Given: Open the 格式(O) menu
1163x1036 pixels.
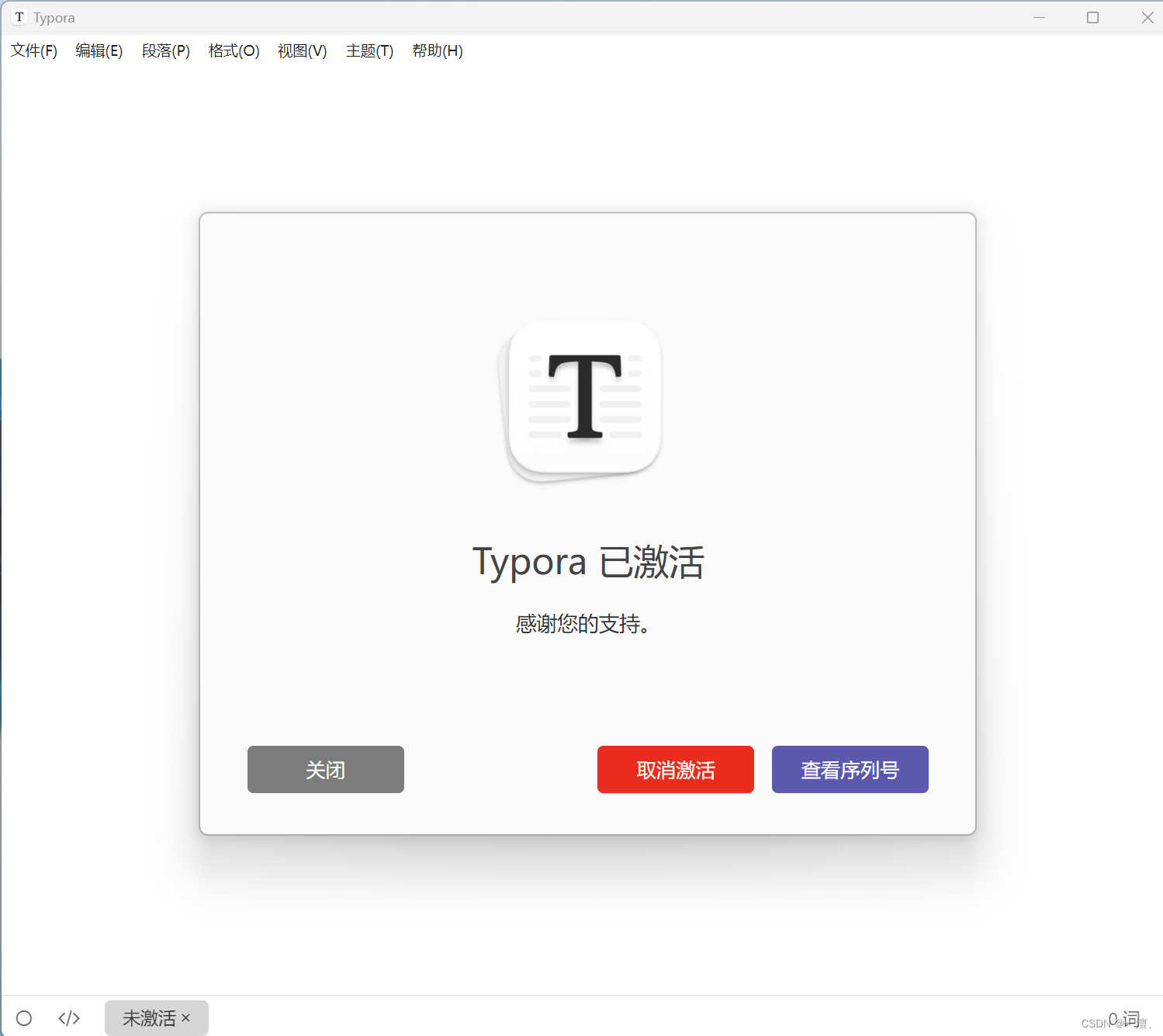Looking at the screenshot, I should pyautogui.click(x=234, y=50).
